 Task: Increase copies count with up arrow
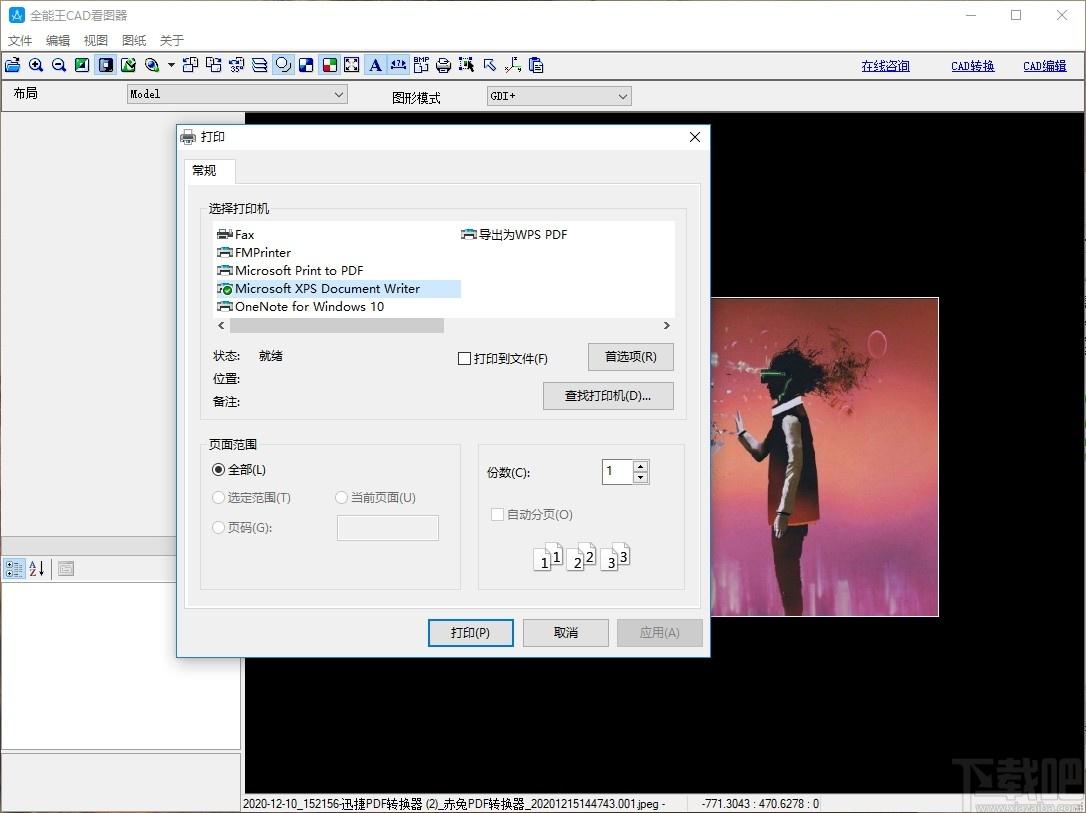point(641,466)
